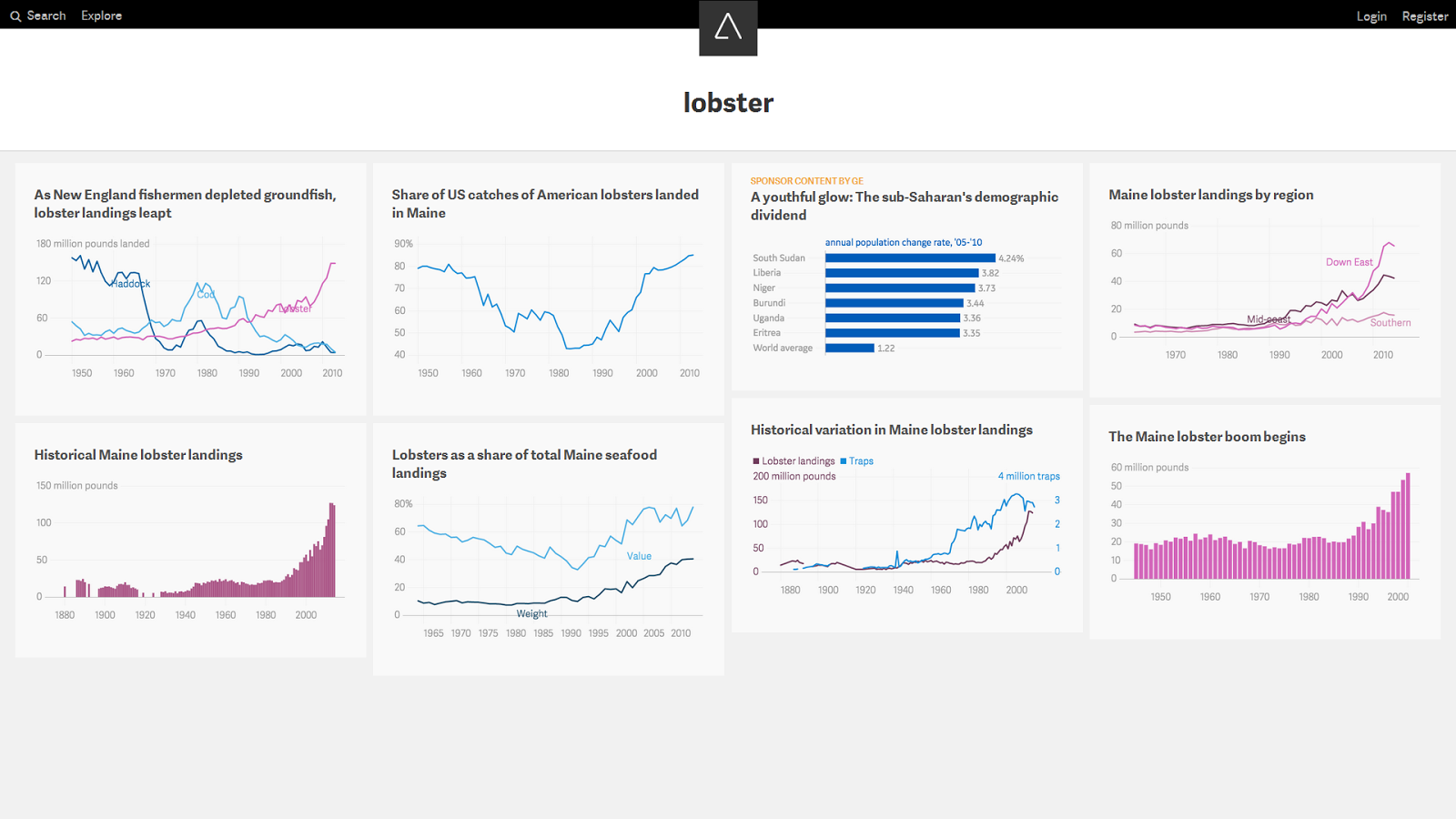The width and height of the screenshot is (1456, 819).
Task: Open the Historical variation in Maine landings title
Action: 892,430
